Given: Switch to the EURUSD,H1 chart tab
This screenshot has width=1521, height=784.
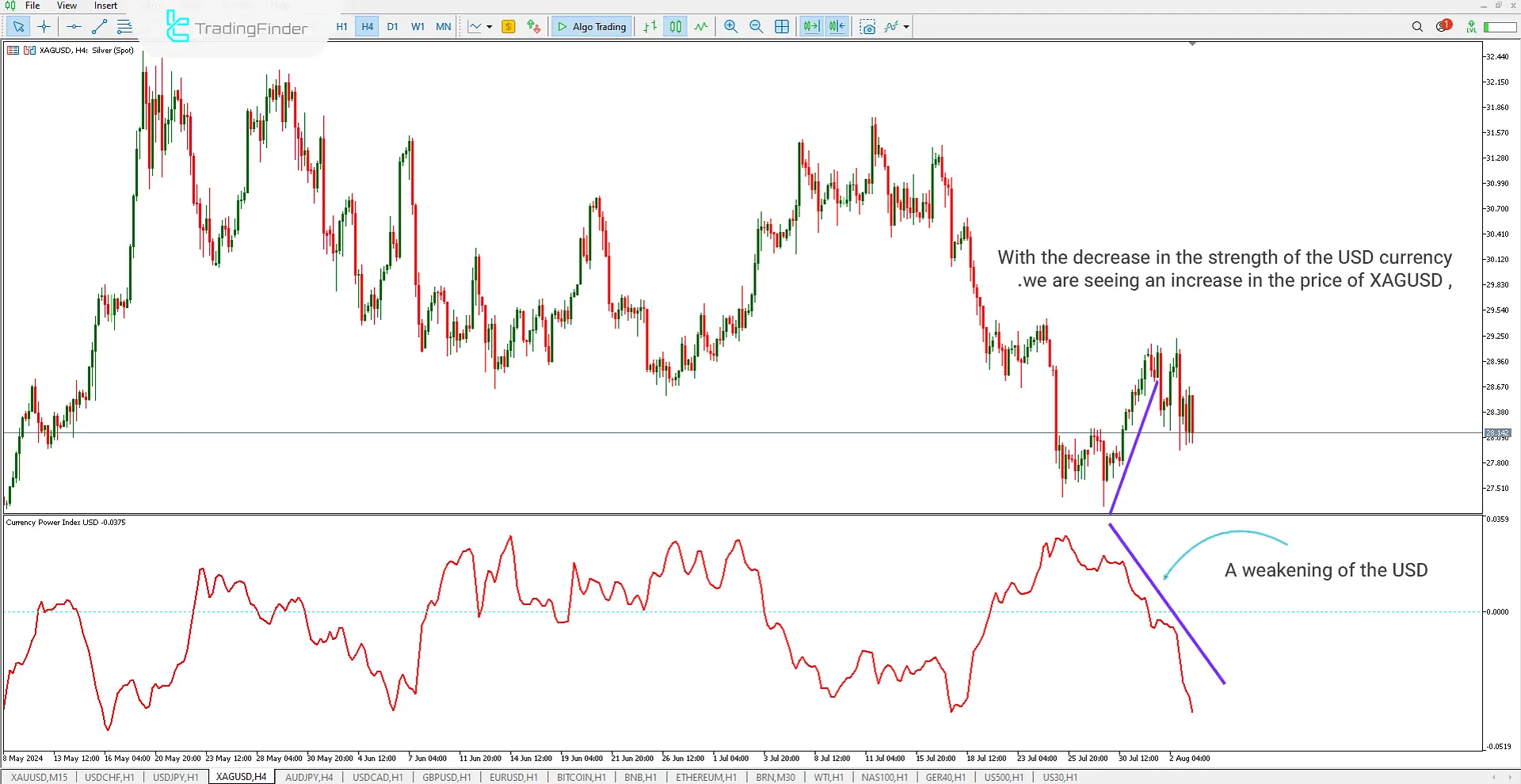Looking at the screenshot, I should pyautogui.click(x=513, y=777).
